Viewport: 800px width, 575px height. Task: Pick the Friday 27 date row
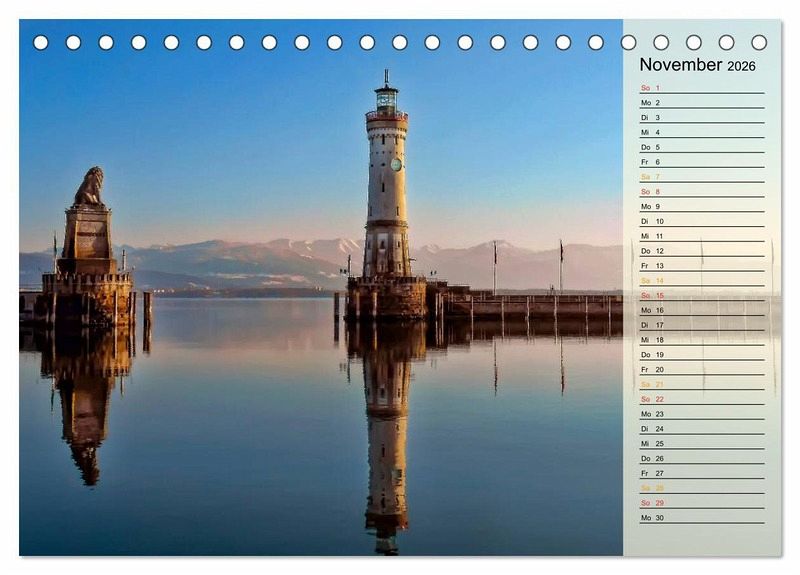701,473
